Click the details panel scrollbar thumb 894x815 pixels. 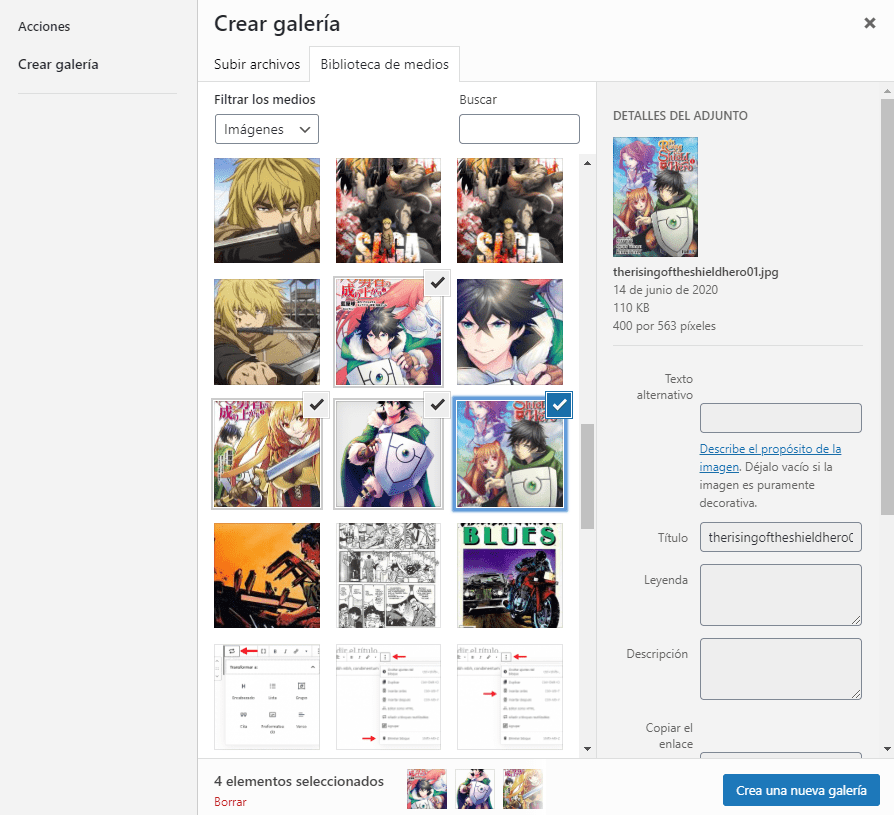[887, 307]
